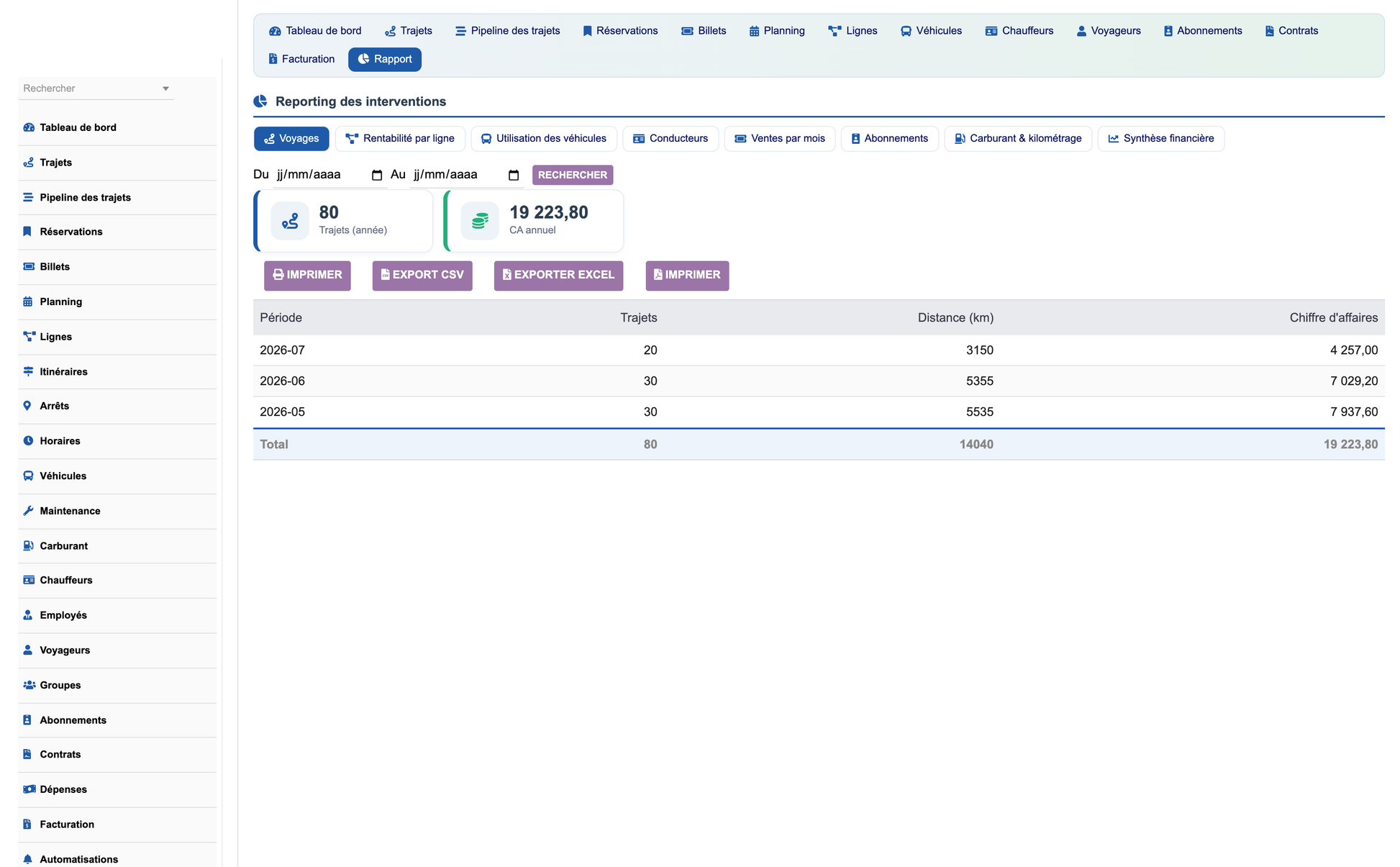Click the RECHERCHER button
Viewport: 1400px width, 867px height.
coord(573,175)
